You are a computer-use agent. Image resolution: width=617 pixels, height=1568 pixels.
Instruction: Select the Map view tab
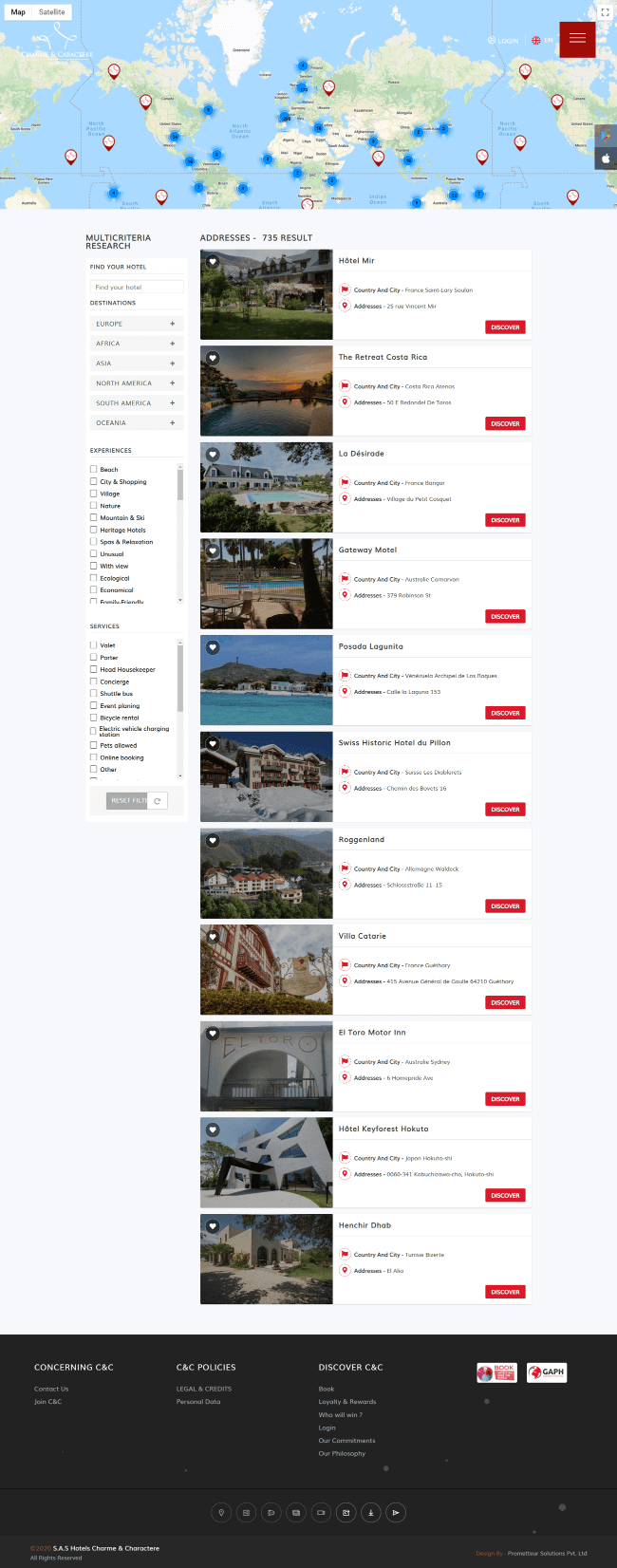coord(18,12)
